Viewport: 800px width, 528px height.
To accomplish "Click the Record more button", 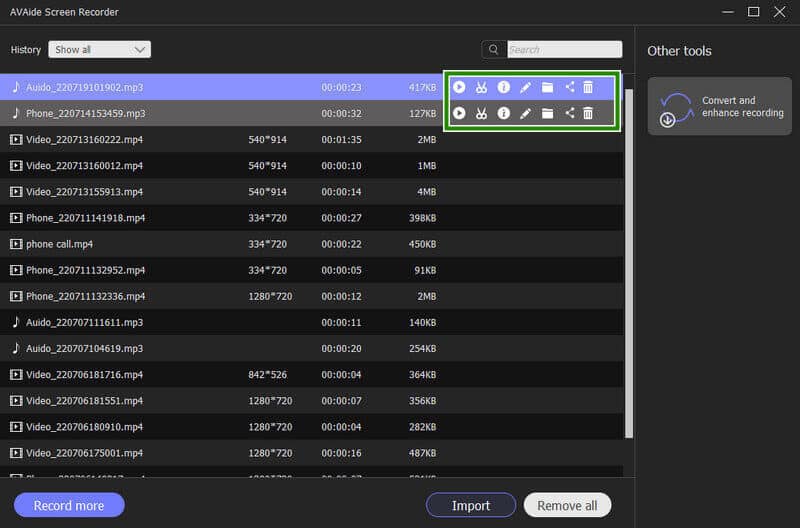I will tap(69, 505).
